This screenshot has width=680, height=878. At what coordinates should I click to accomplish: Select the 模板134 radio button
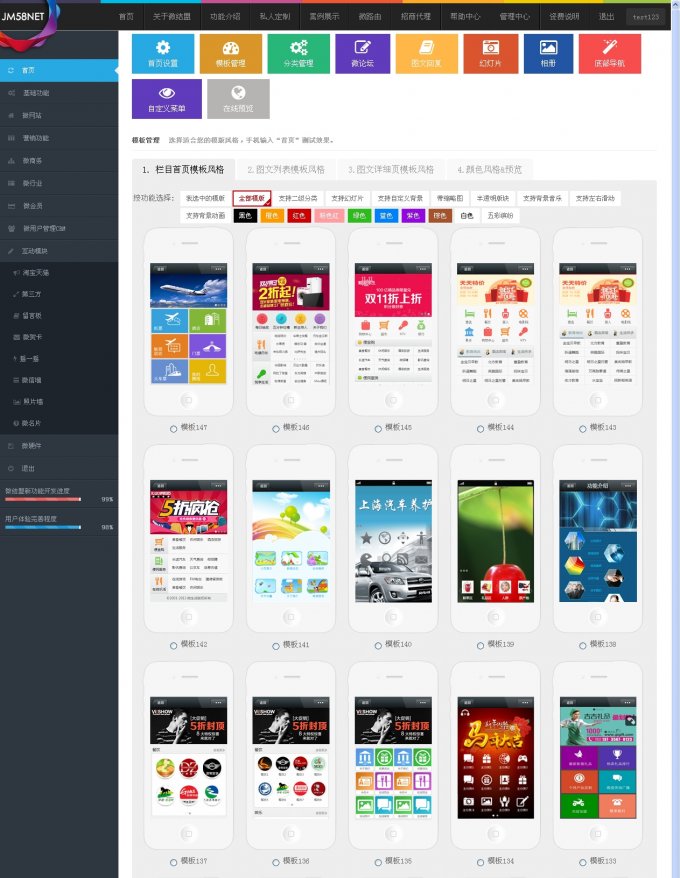(x=481, y=862)
